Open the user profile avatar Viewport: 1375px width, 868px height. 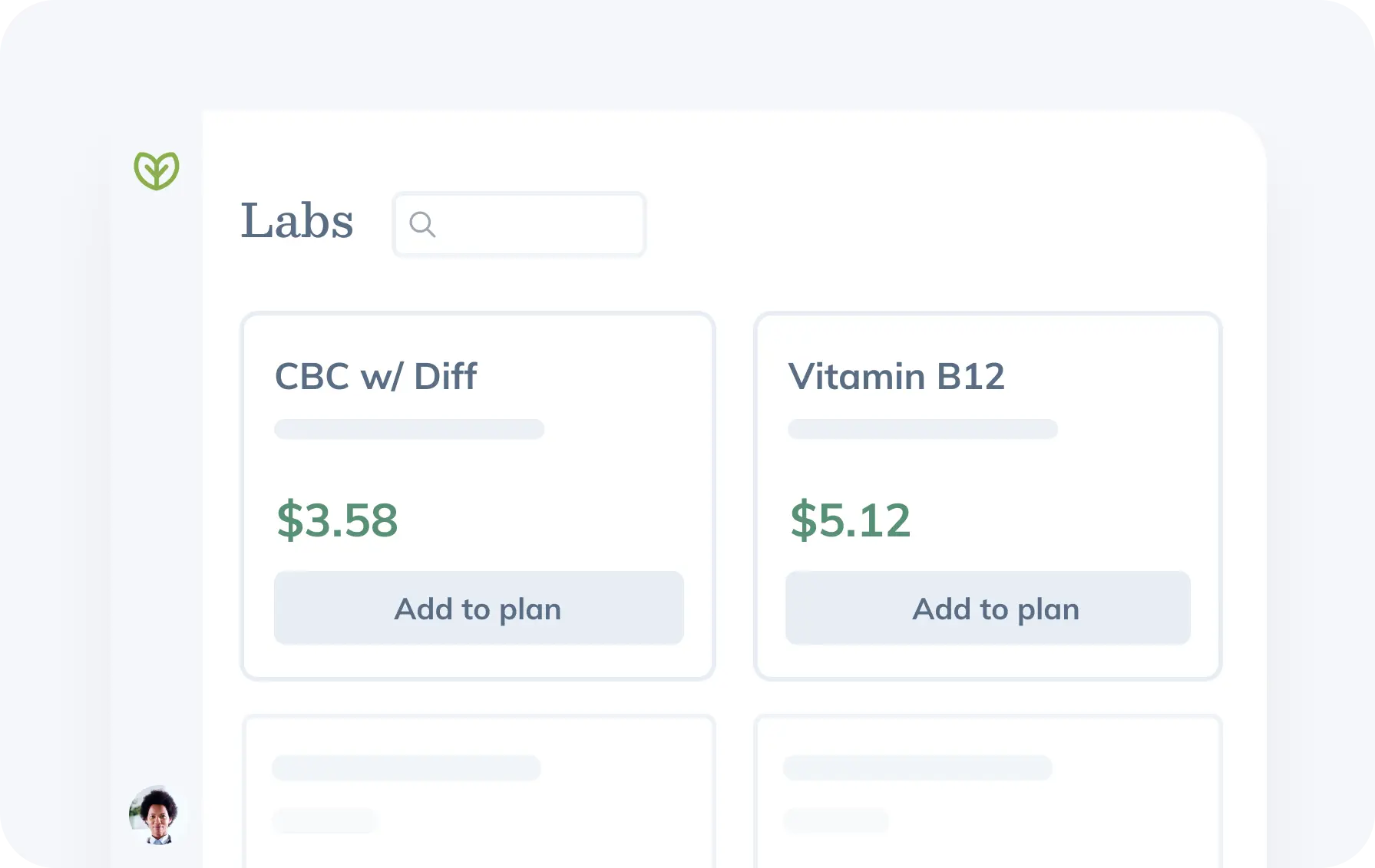point(157,815)
